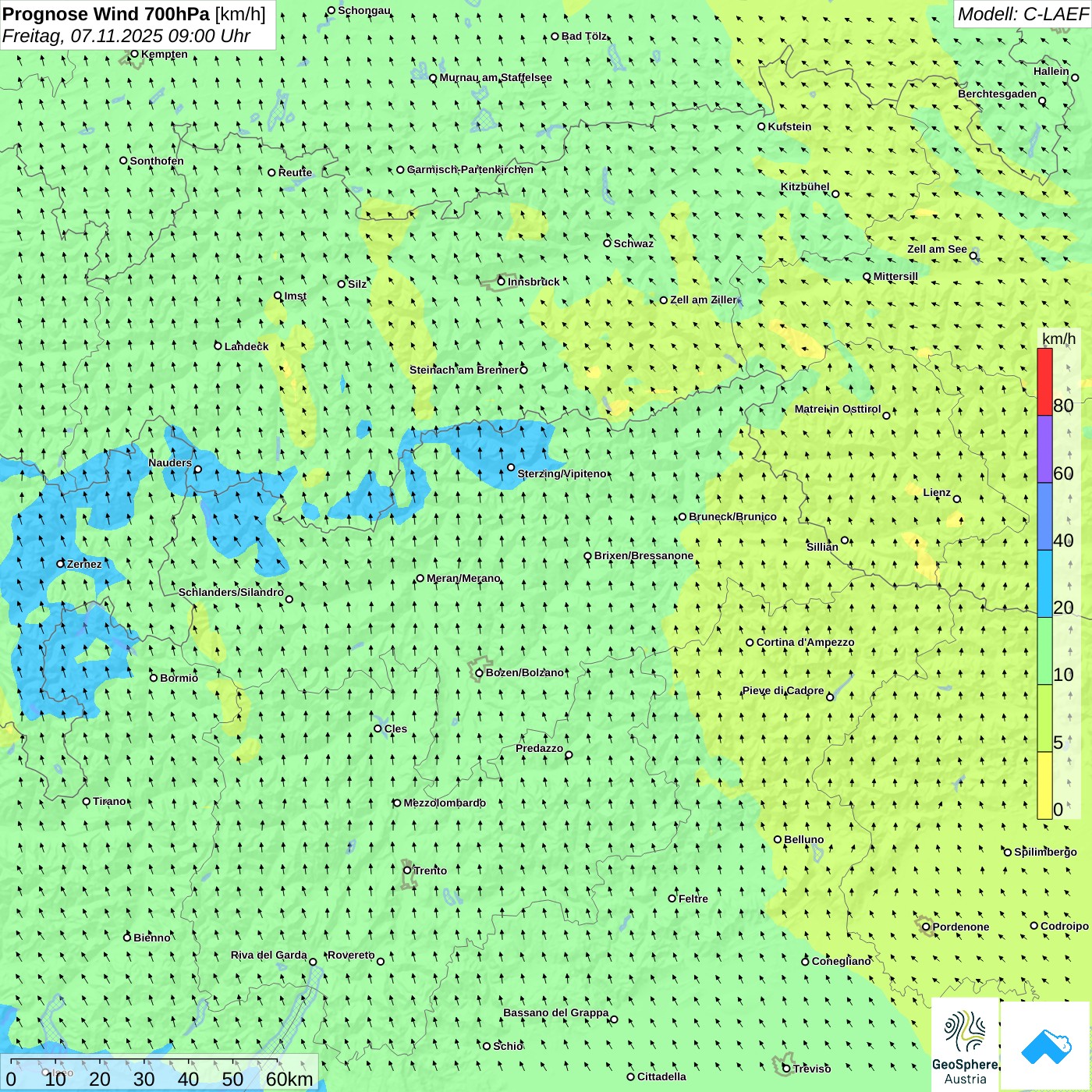The width and height of the screenshot is (1092, 1092).
Task: Click the Berchtesgaden label
Action: point(997,94)
